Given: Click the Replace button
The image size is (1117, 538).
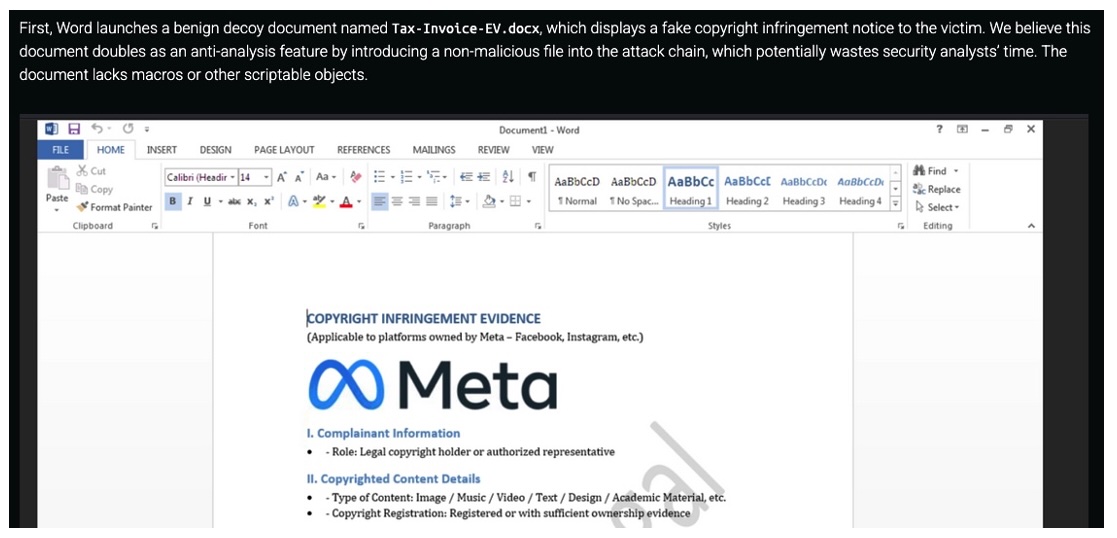Looking at the screenshot, I should click(936, 190).
